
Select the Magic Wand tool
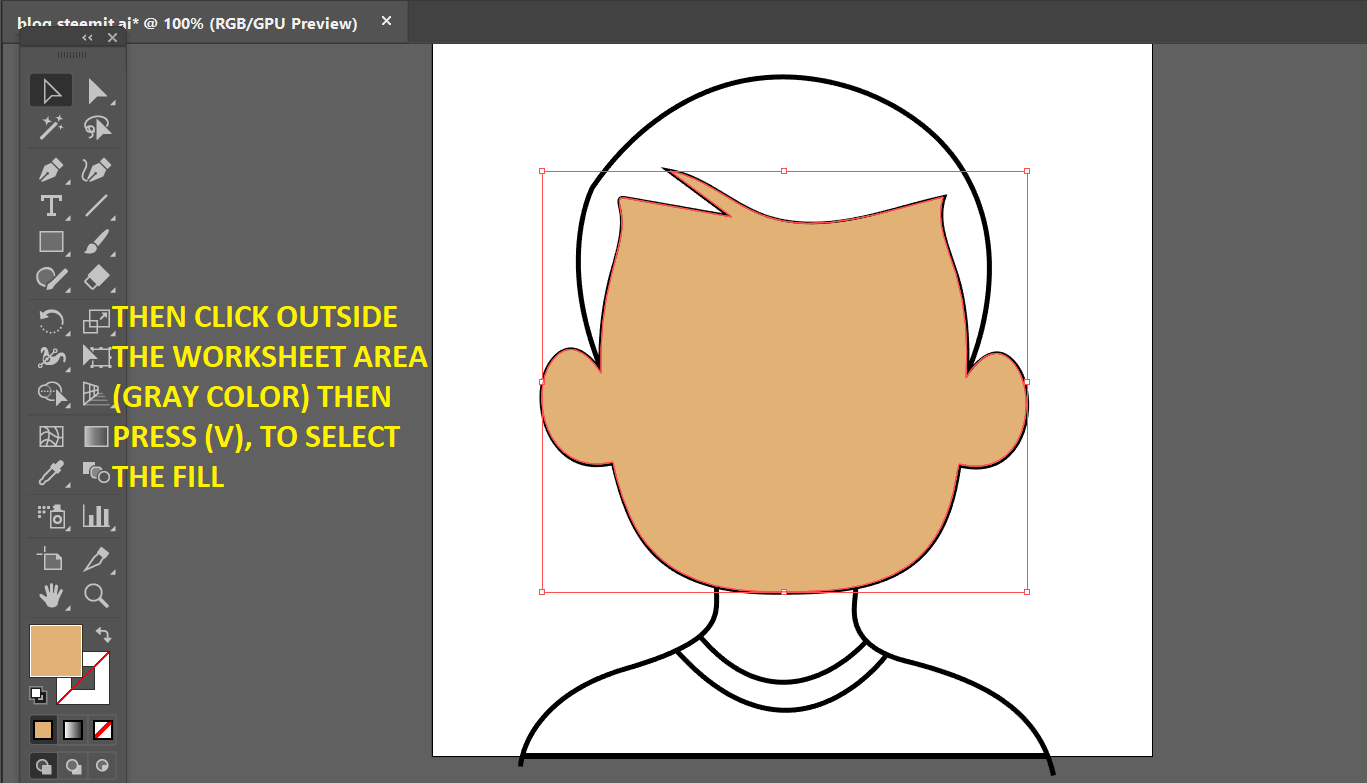click(x=51, y=128)
